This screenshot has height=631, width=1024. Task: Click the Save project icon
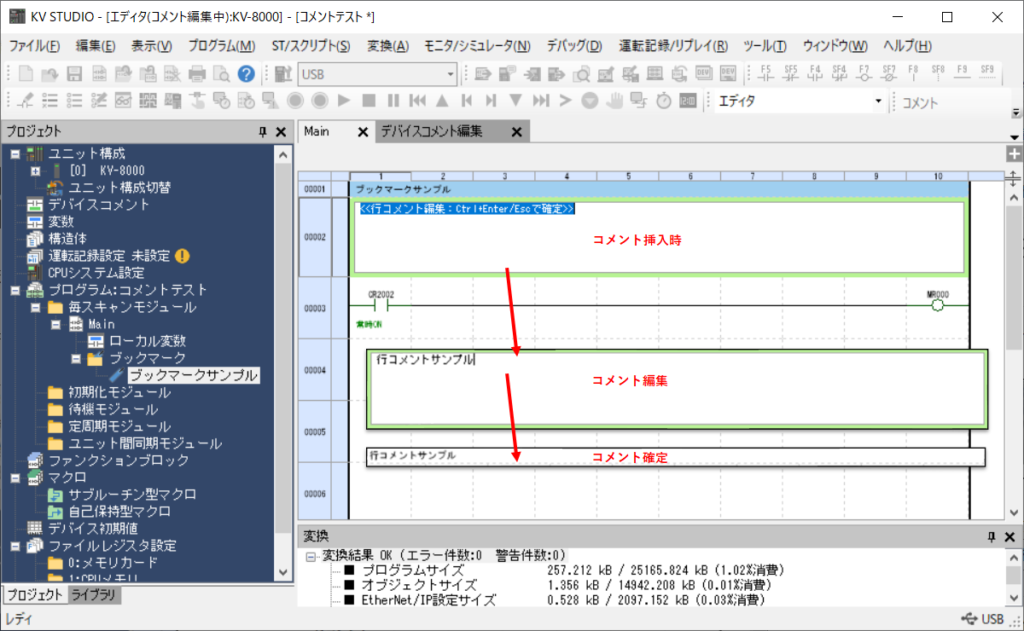point(72,73)
